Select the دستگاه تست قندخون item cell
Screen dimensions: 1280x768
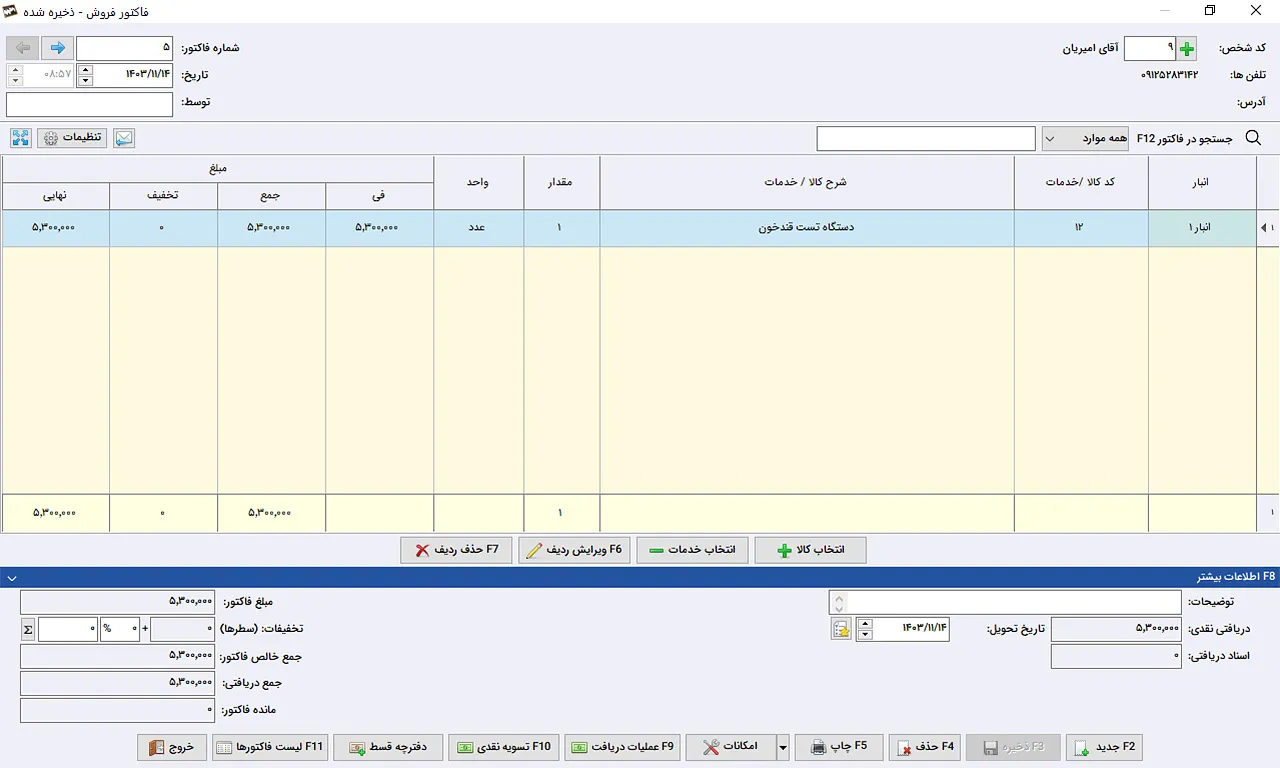(807, 228)
